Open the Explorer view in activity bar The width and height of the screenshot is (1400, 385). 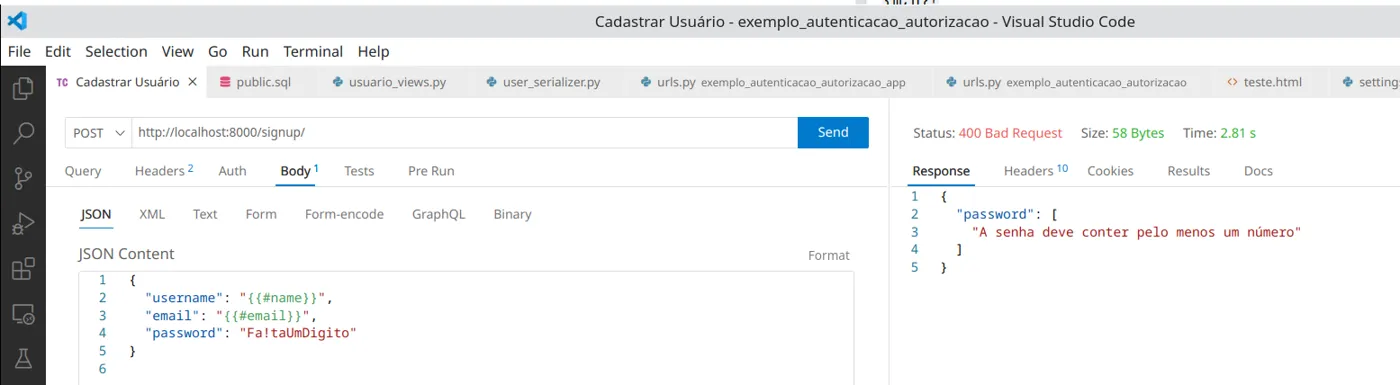tap(23, 89)
